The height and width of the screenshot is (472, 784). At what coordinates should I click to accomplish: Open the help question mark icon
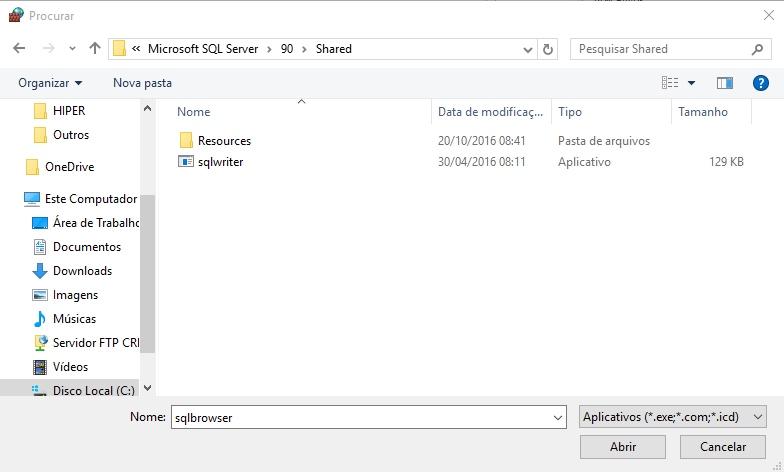[763, 83]
